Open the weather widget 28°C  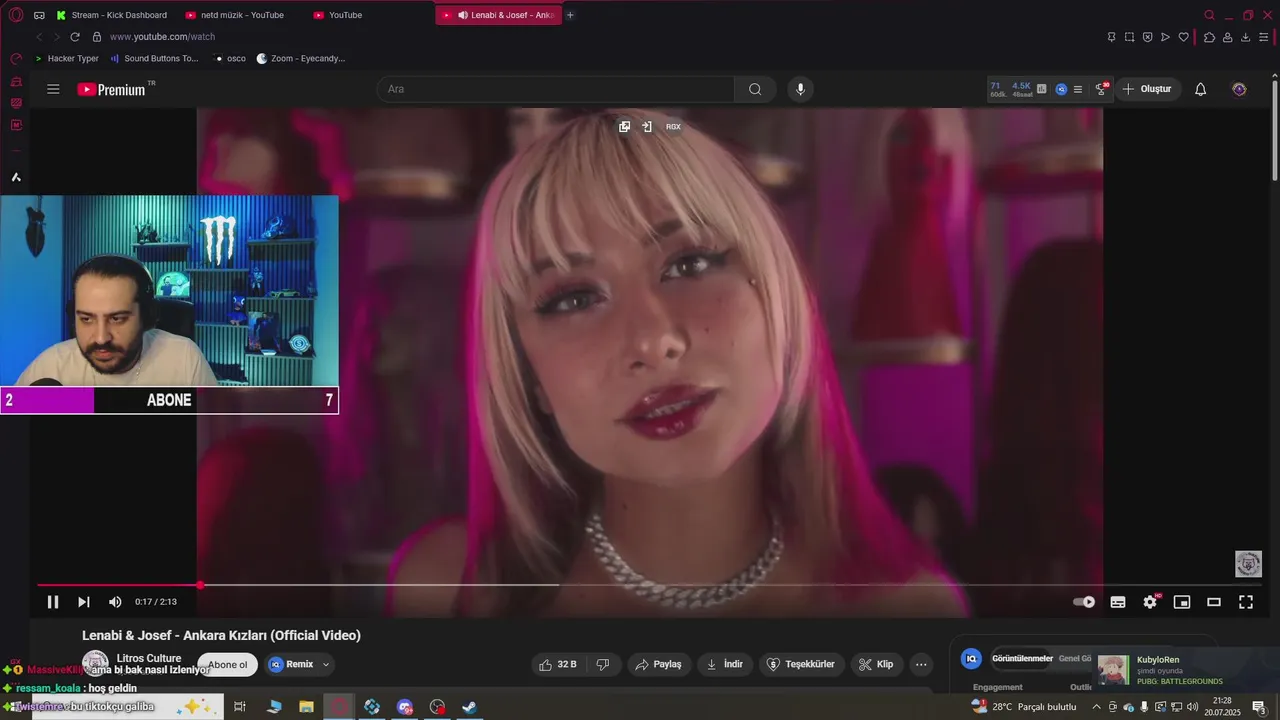tap(1024, 707)
